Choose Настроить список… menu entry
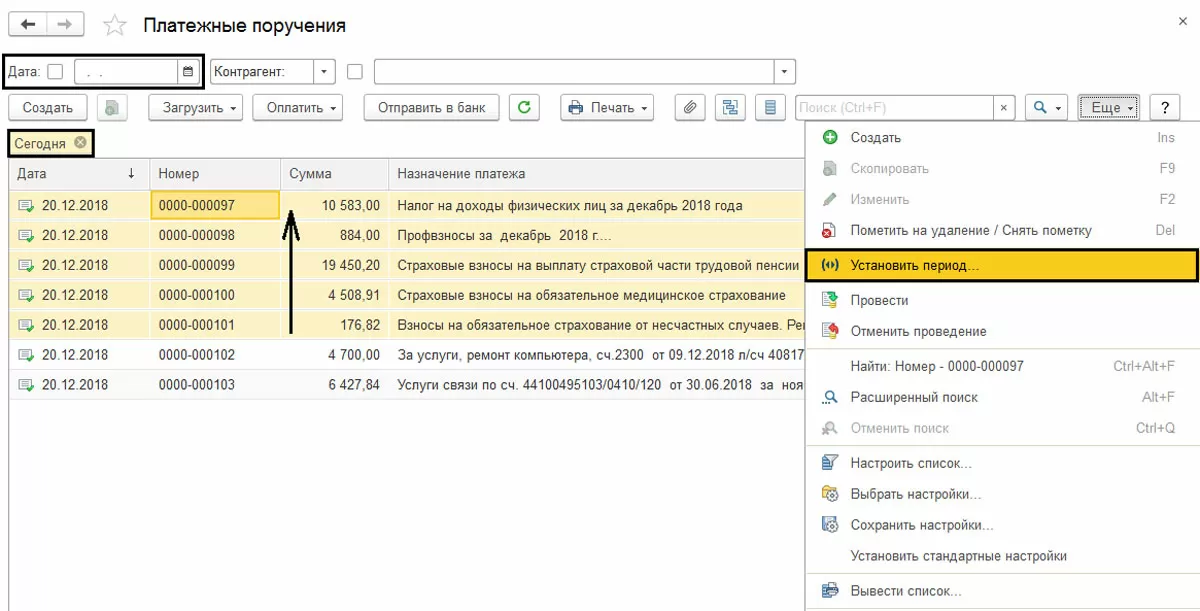Image resolution: width=1200 pixels, height=611 pixels. click(1002, 463)
